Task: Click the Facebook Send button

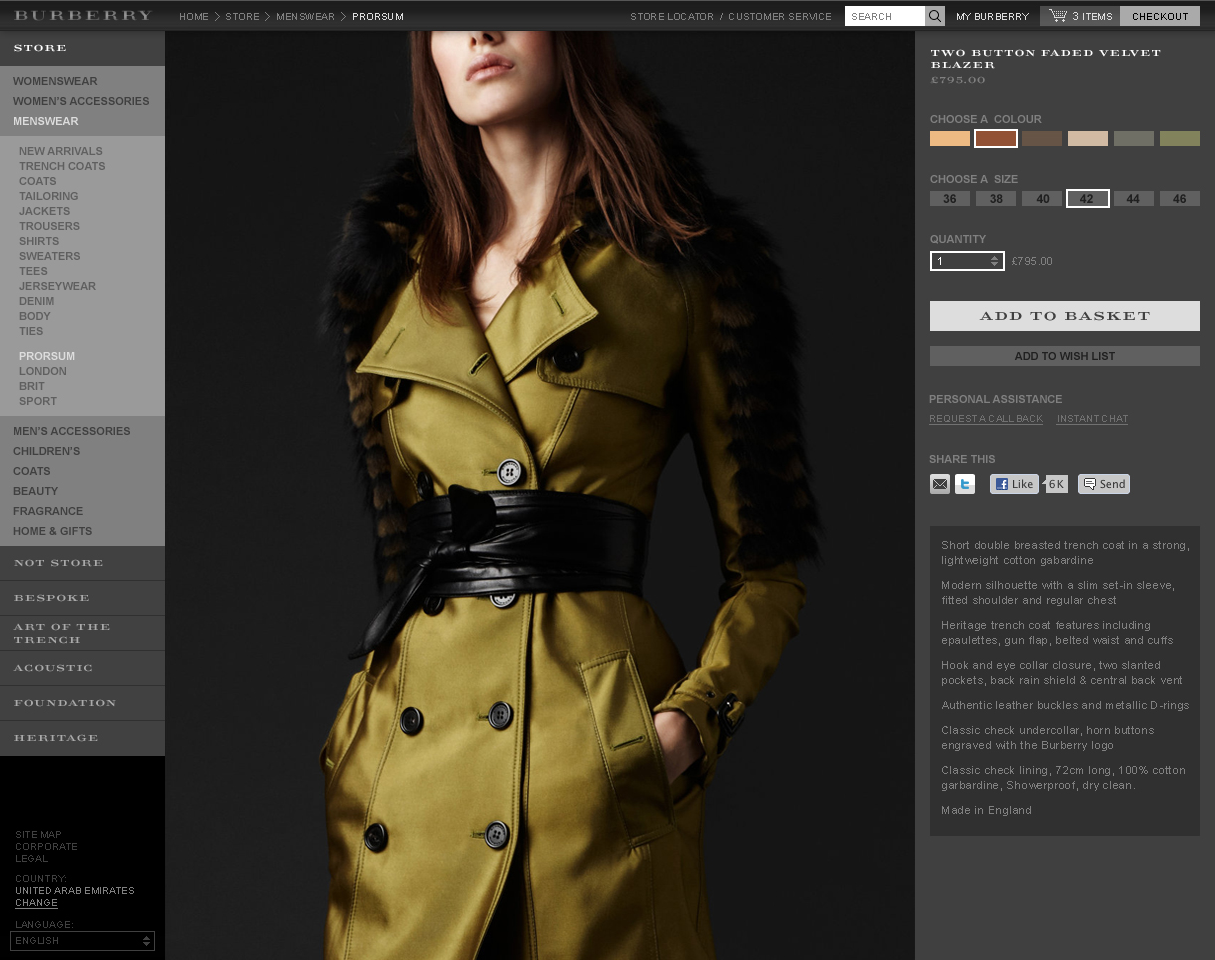Action: click(x=1104, y=484)
